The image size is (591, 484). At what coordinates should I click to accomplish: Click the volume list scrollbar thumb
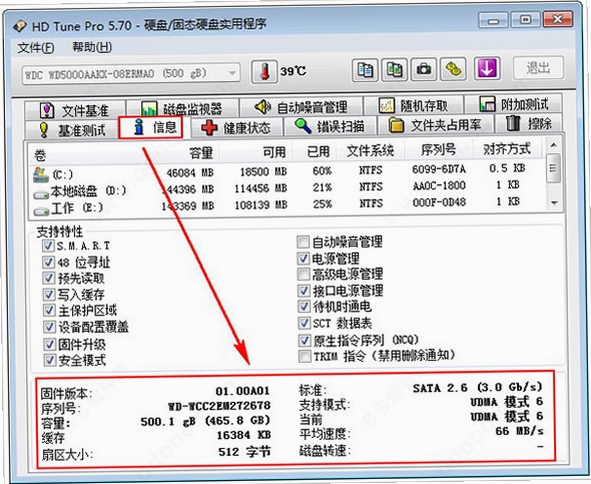click(553, 168)
